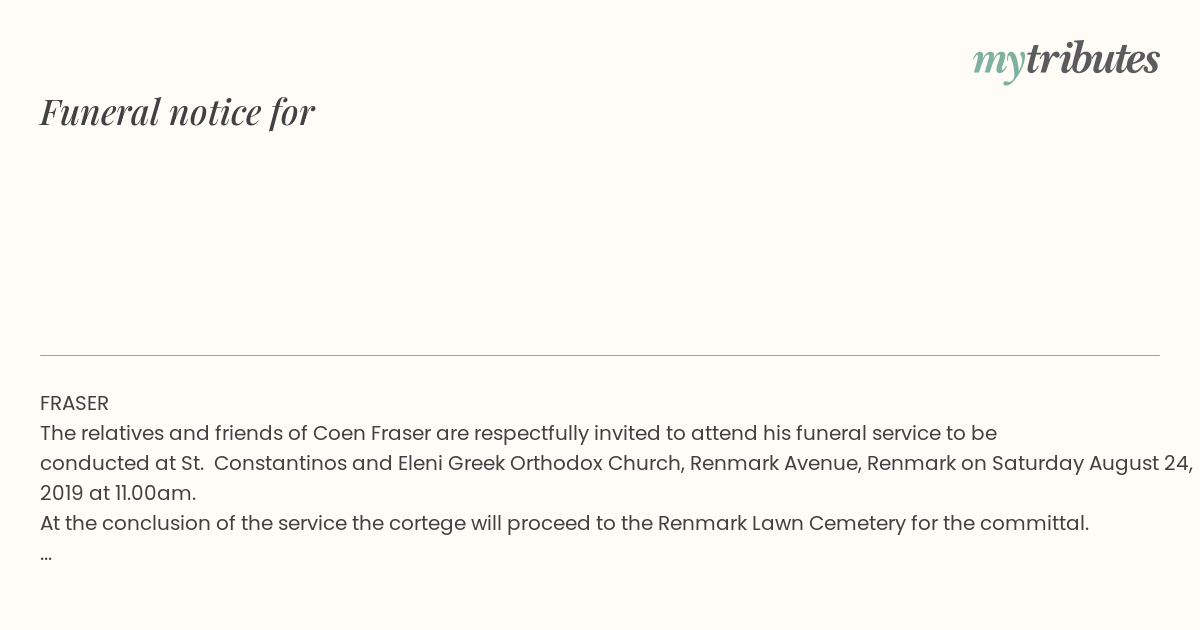The image size is (1200, 630).
Task: Click the green "my" part of the logo
Action: [x=998, y=63]
